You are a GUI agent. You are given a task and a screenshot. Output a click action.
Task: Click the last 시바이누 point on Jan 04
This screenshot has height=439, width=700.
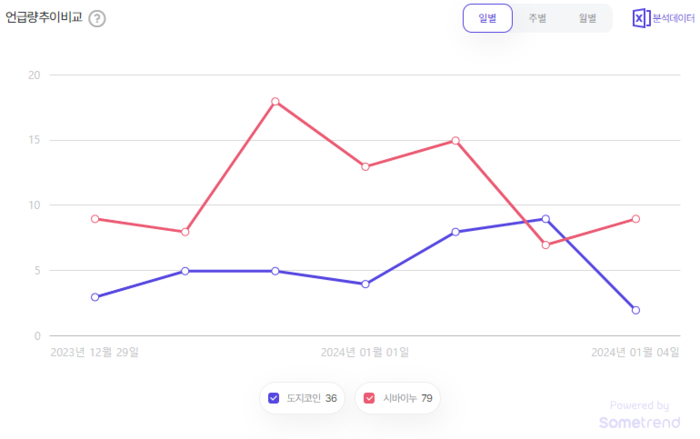[635, 219]
